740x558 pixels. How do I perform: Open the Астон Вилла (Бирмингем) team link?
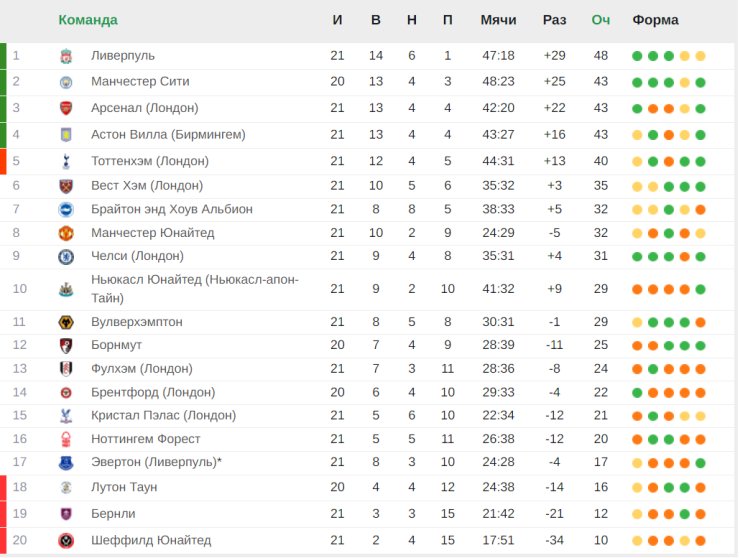click(168, 135)
